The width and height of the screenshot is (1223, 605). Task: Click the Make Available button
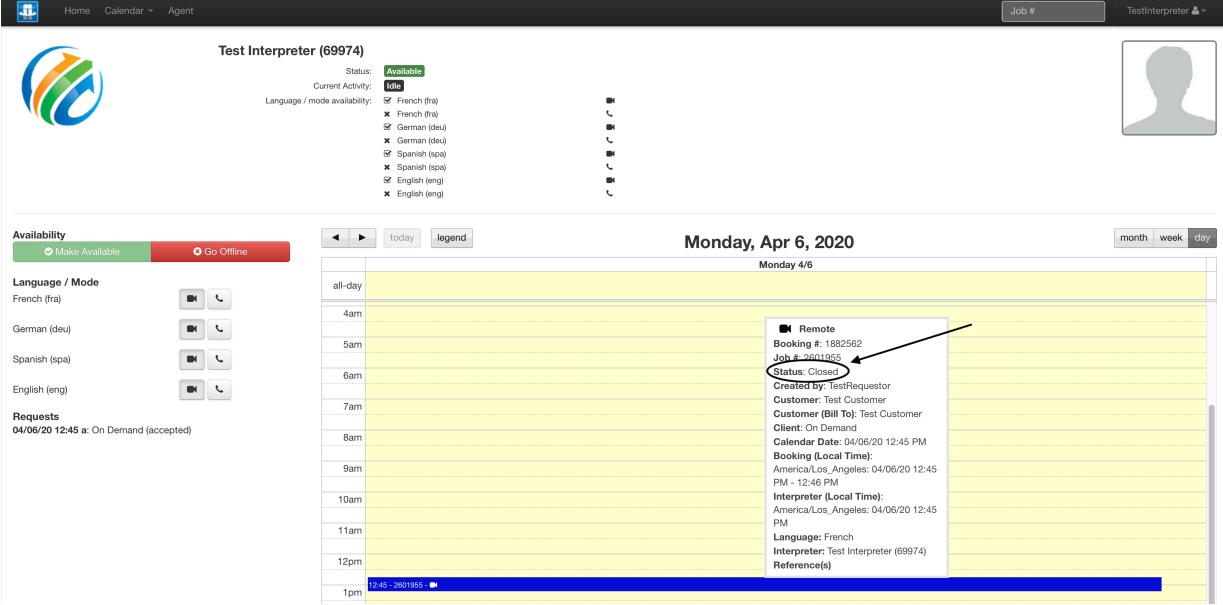[x=81, y=251]
